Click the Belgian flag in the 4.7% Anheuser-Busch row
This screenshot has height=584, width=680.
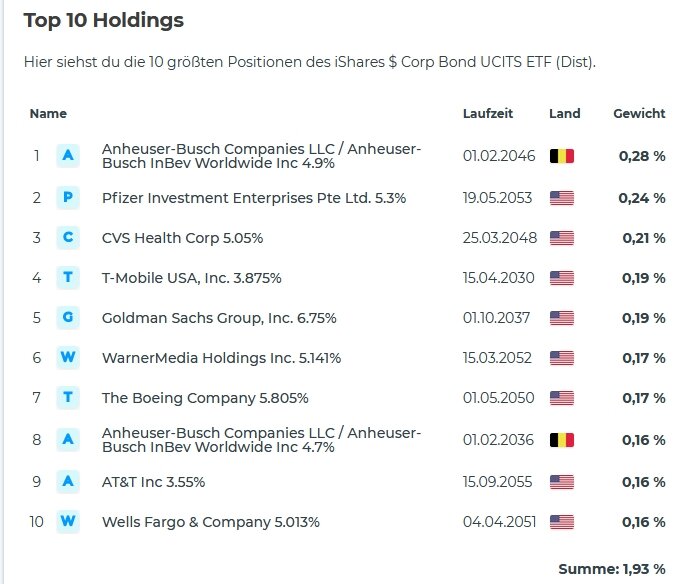pos(562,440)
